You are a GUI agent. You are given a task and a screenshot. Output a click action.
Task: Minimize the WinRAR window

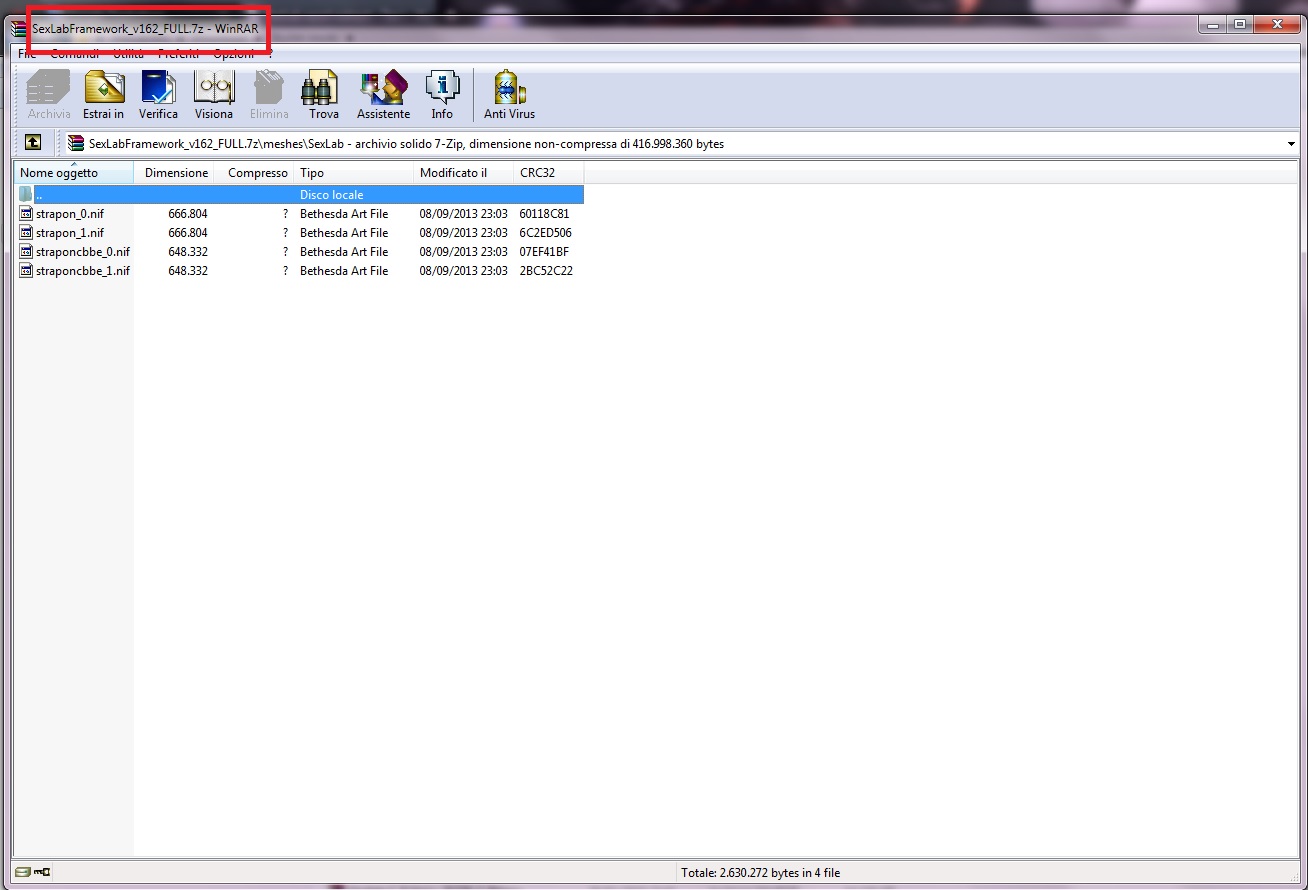click(1214, 25)
